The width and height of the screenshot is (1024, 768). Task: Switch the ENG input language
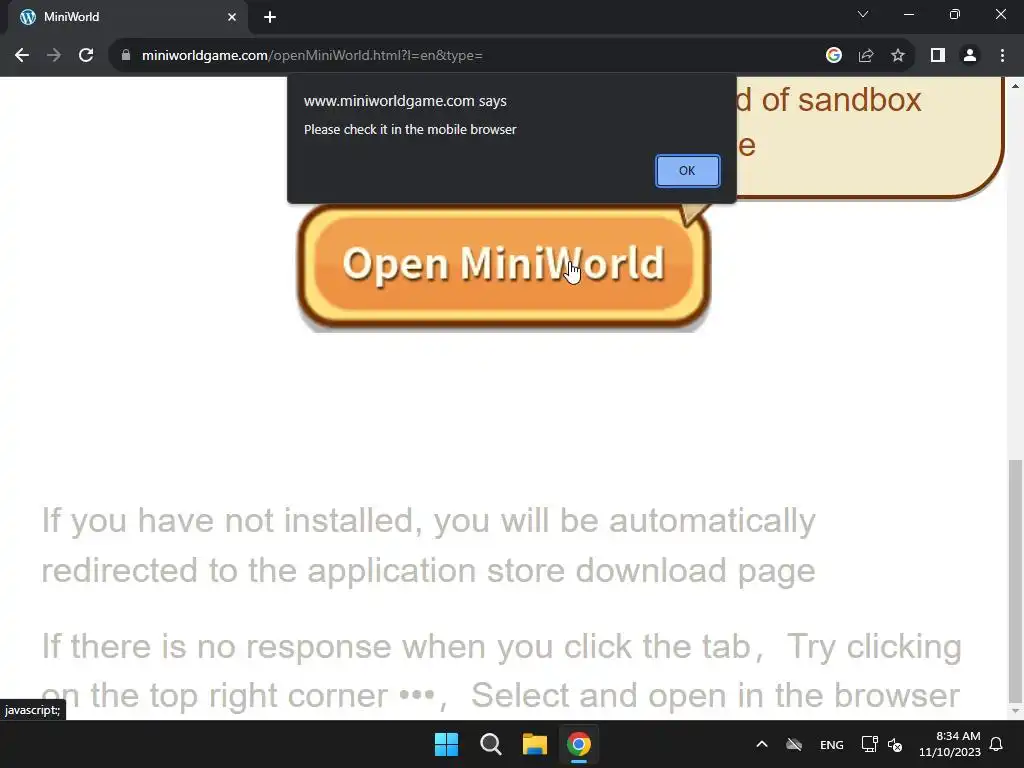831,745
